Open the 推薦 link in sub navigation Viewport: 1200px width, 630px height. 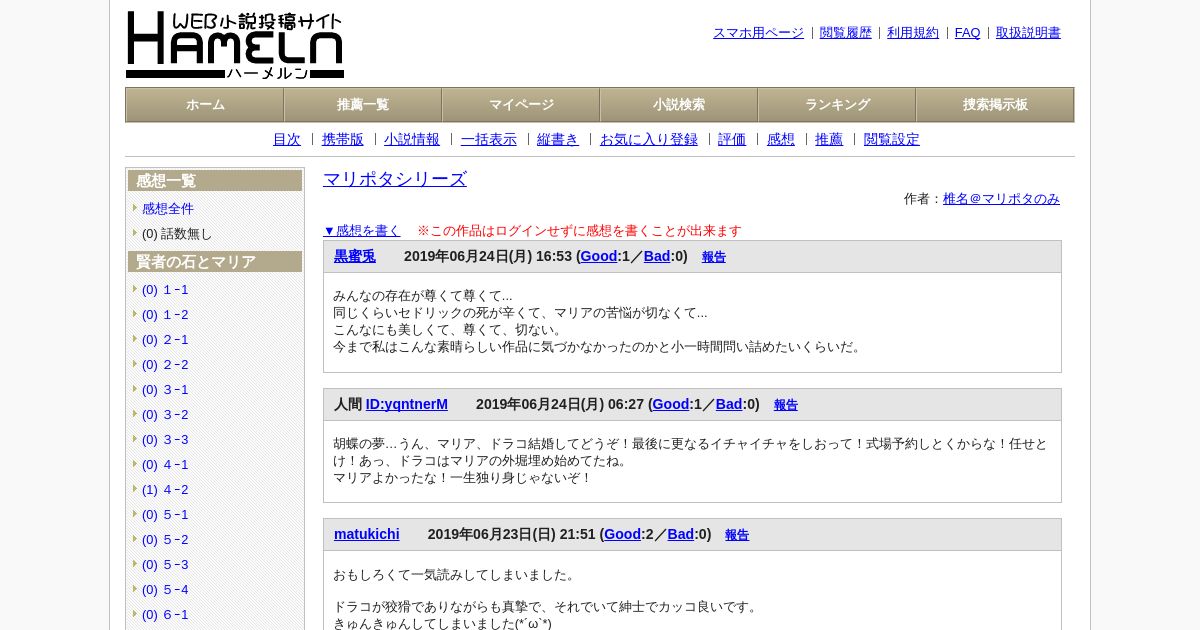coord(829,140)
